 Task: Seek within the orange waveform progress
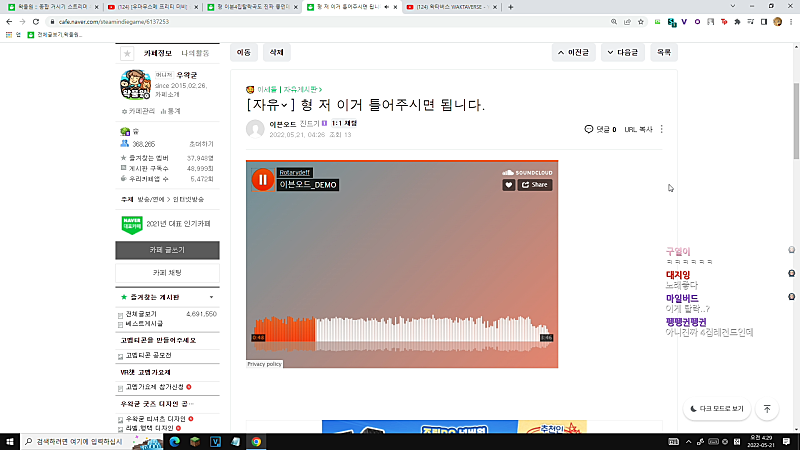[x=284, y=329]
